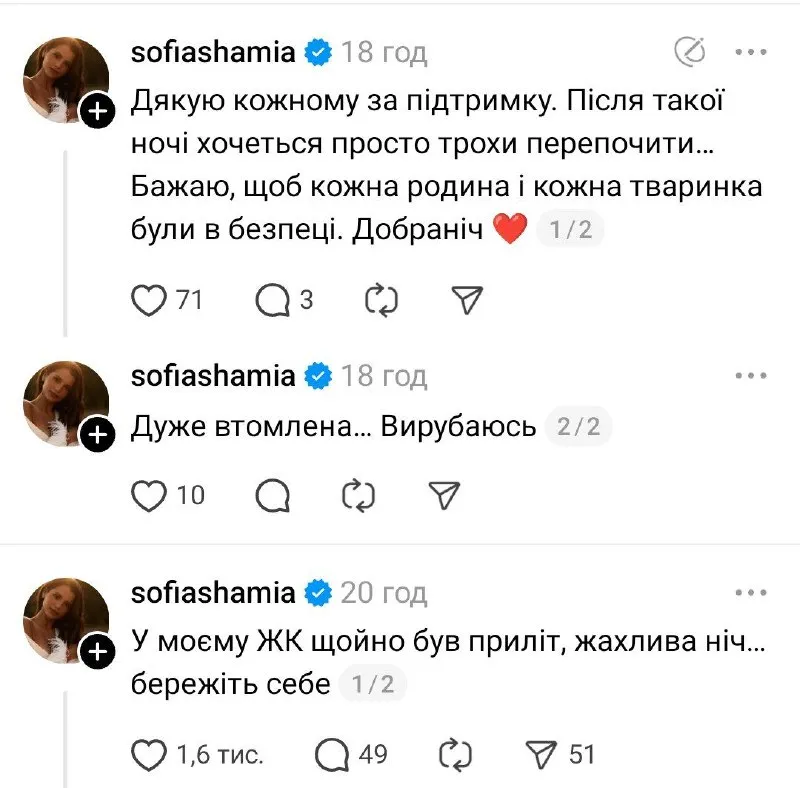This screenshot has width=800, height=788.
Task: Open more options on the first post
Action: point(750,51)
